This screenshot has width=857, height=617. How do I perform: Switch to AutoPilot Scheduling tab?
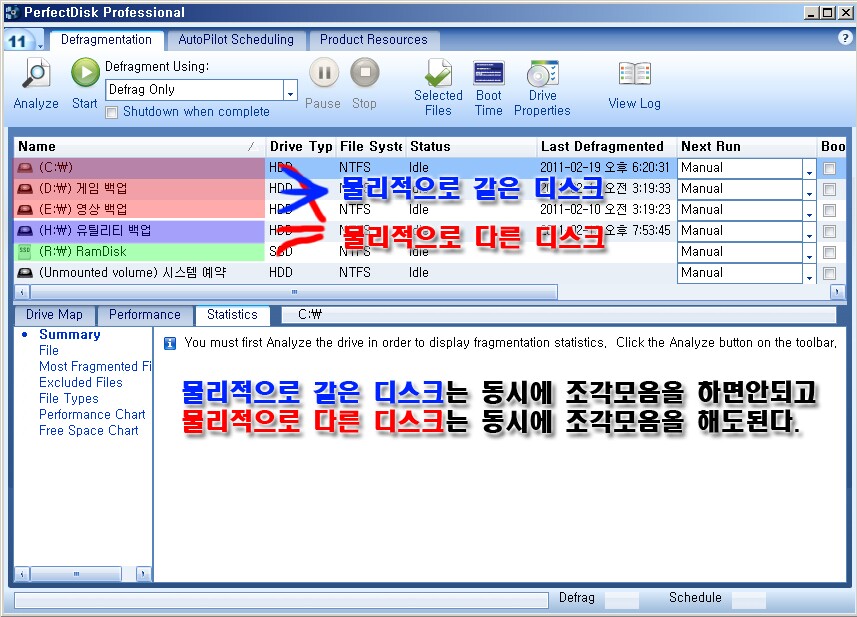pos(236,40)
